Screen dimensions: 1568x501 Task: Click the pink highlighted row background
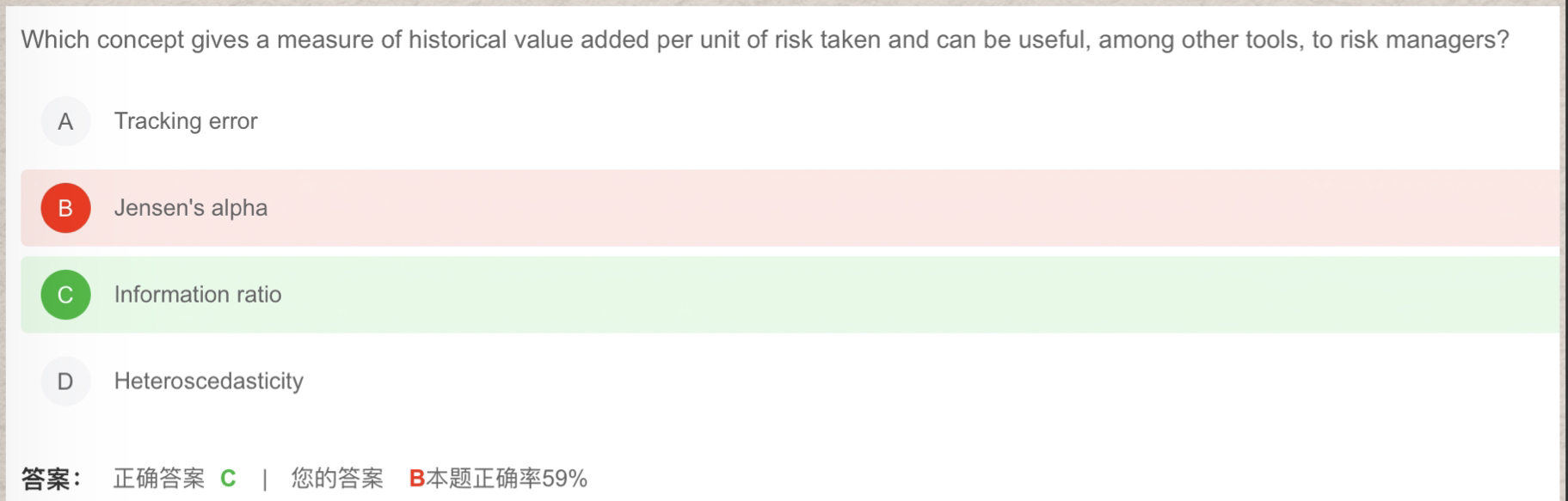coord(860,208)
